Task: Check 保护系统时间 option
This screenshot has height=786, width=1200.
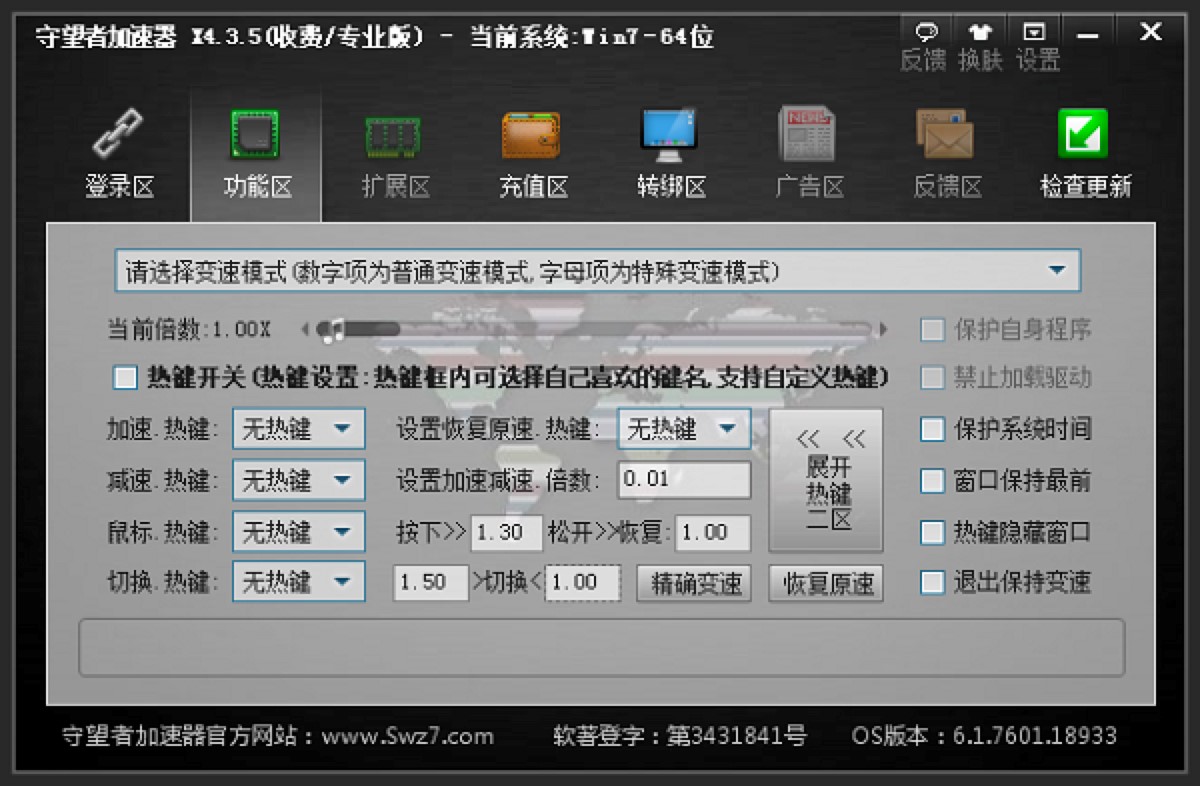Action: pos(932,430)
